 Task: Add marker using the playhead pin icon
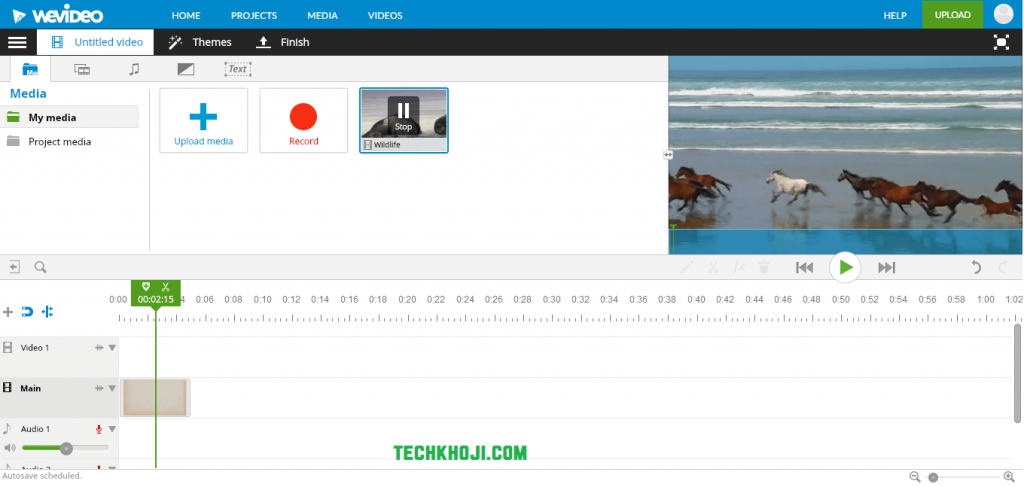pyautogui.click(x=146, y=287)
